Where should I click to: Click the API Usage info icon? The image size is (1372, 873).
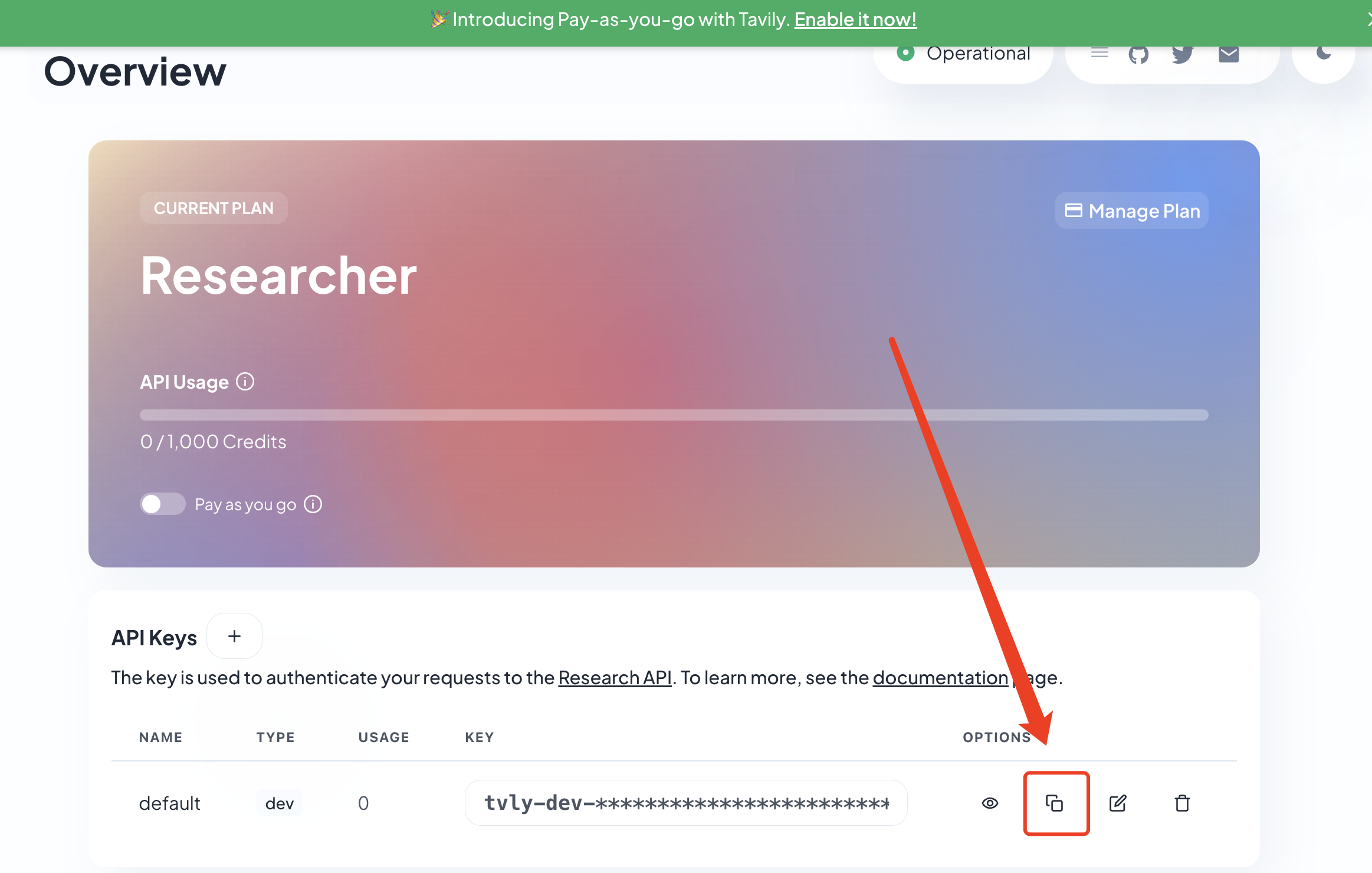click(x=245, y=382)
